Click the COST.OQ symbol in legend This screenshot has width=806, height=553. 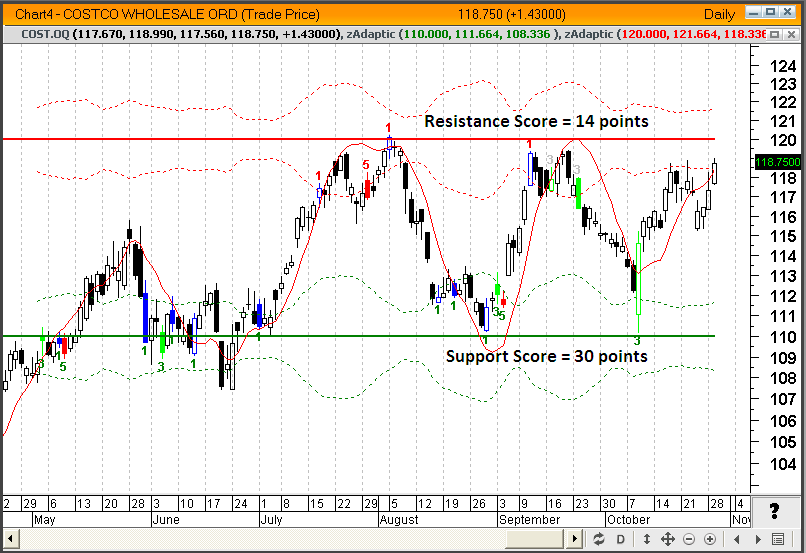(x=45, y=34)
